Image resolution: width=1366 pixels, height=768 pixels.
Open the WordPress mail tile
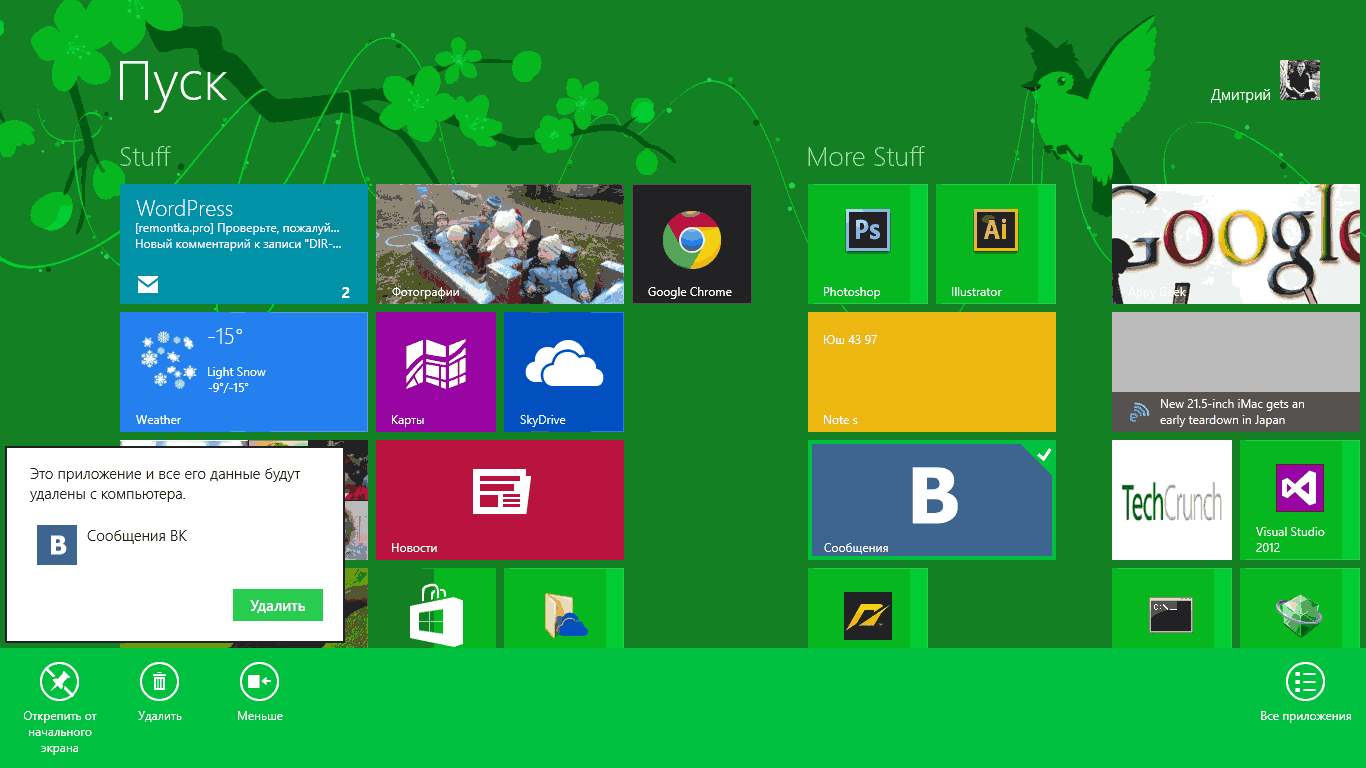coord(244,244)
